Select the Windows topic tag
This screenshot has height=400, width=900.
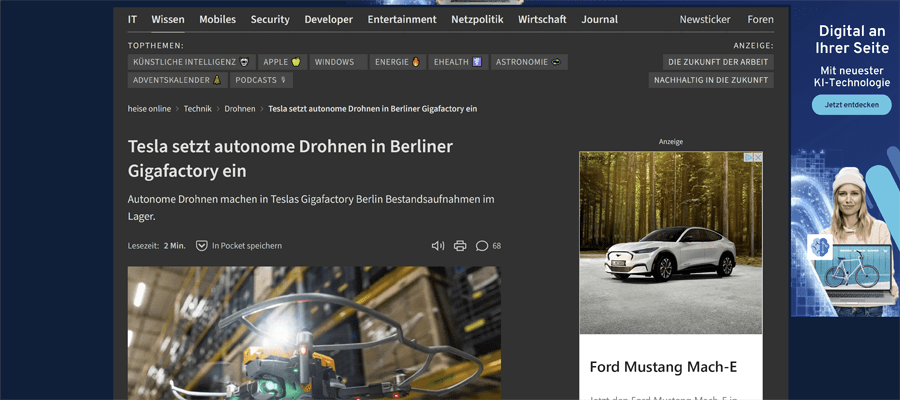click(339, 62)
